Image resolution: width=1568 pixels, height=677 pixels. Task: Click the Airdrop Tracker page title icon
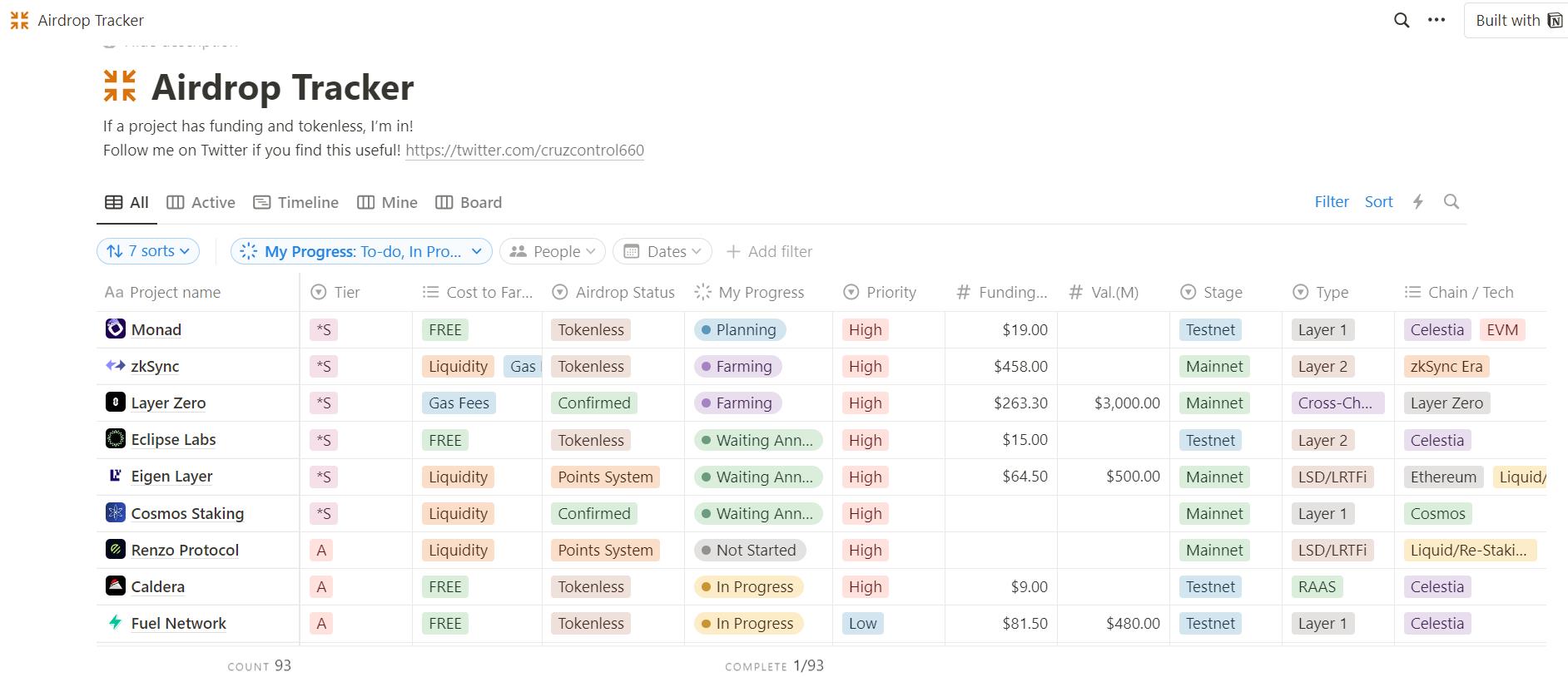120,86
